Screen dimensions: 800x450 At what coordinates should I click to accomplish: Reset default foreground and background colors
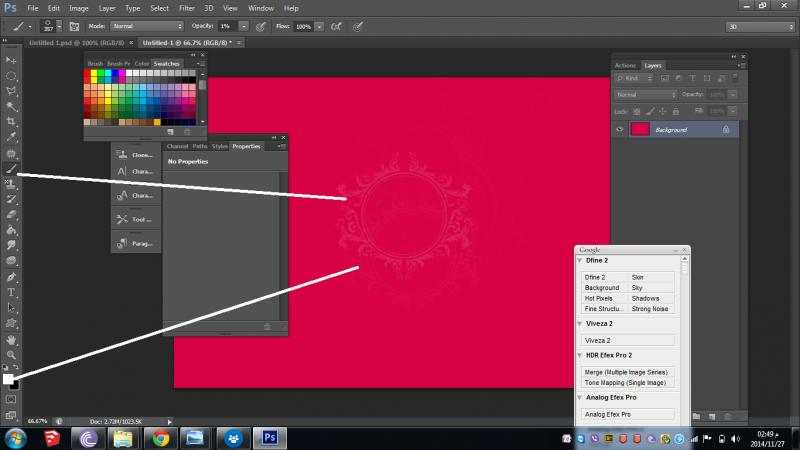5,367
